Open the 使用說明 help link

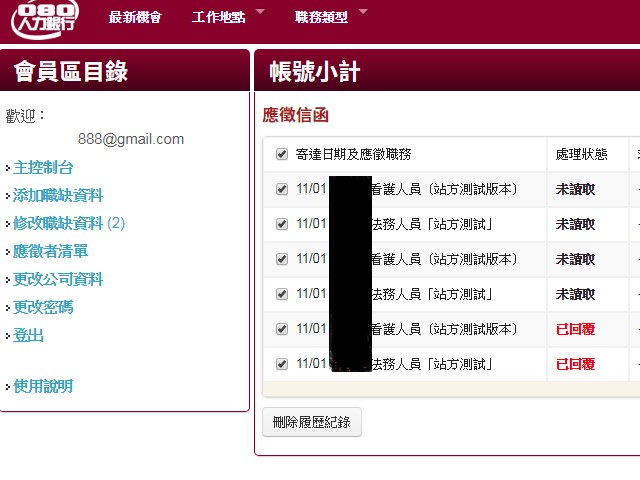coord(43,387)
